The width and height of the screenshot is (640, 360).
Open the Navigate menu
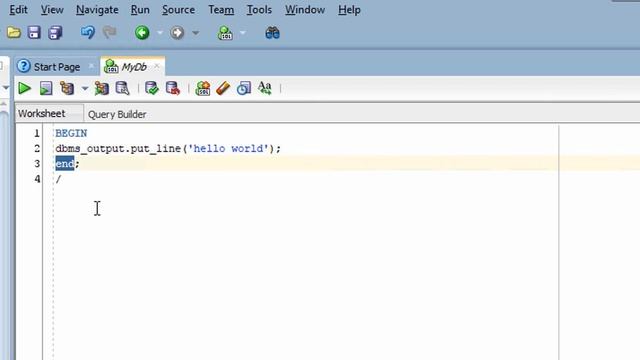(x=97, y=10)
